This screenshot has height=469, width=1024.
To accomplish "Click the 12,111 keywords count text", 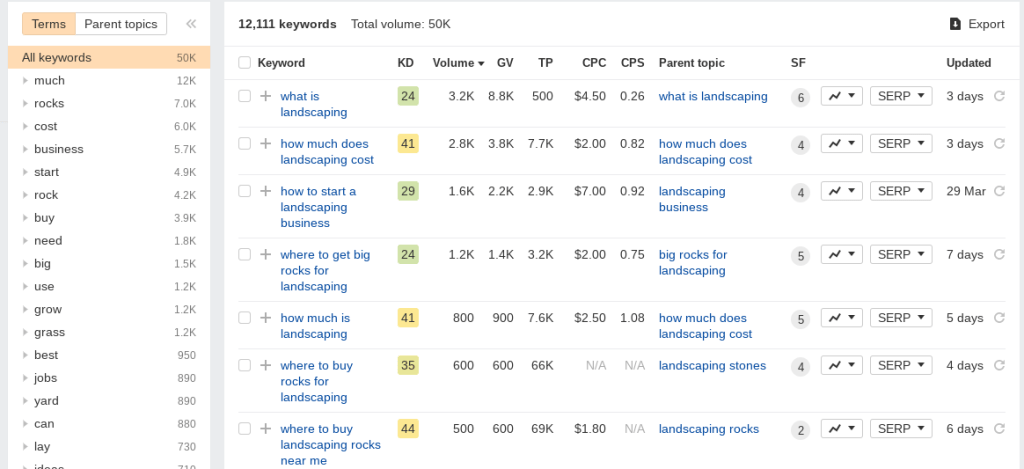I will pos(287,24).
